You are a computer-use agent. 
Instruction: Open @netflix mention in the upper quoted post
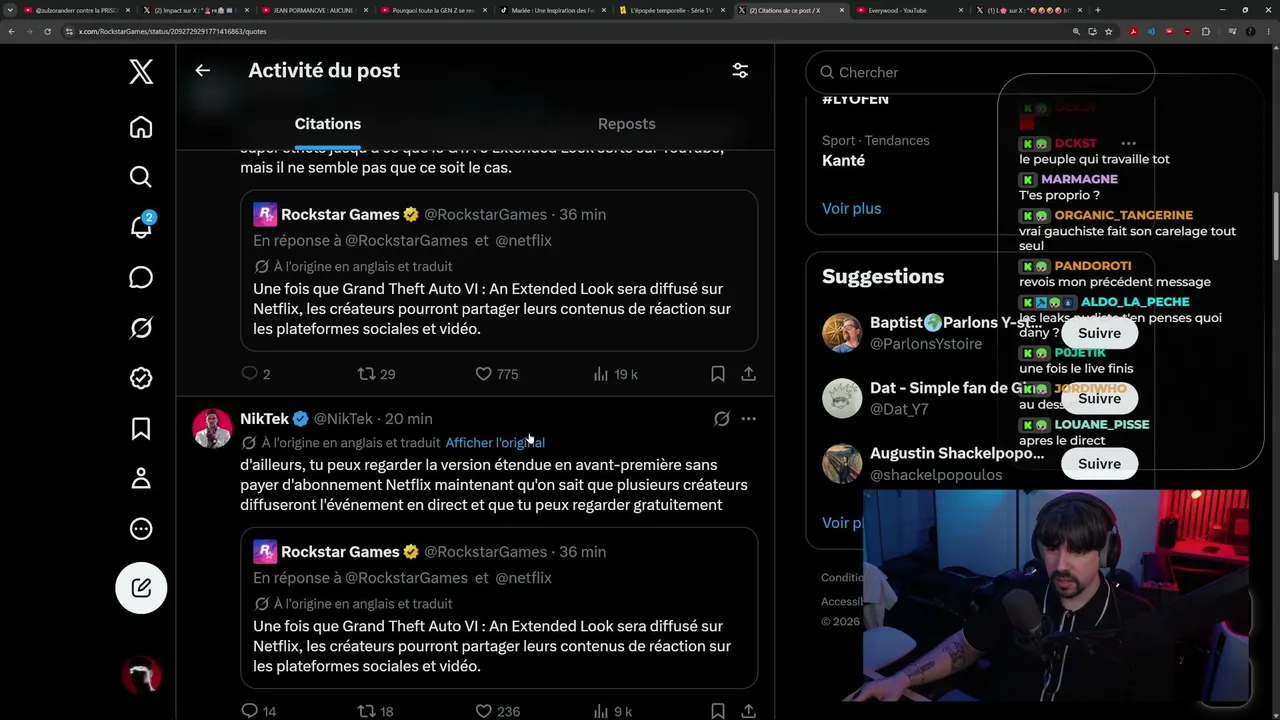point(523,241)
